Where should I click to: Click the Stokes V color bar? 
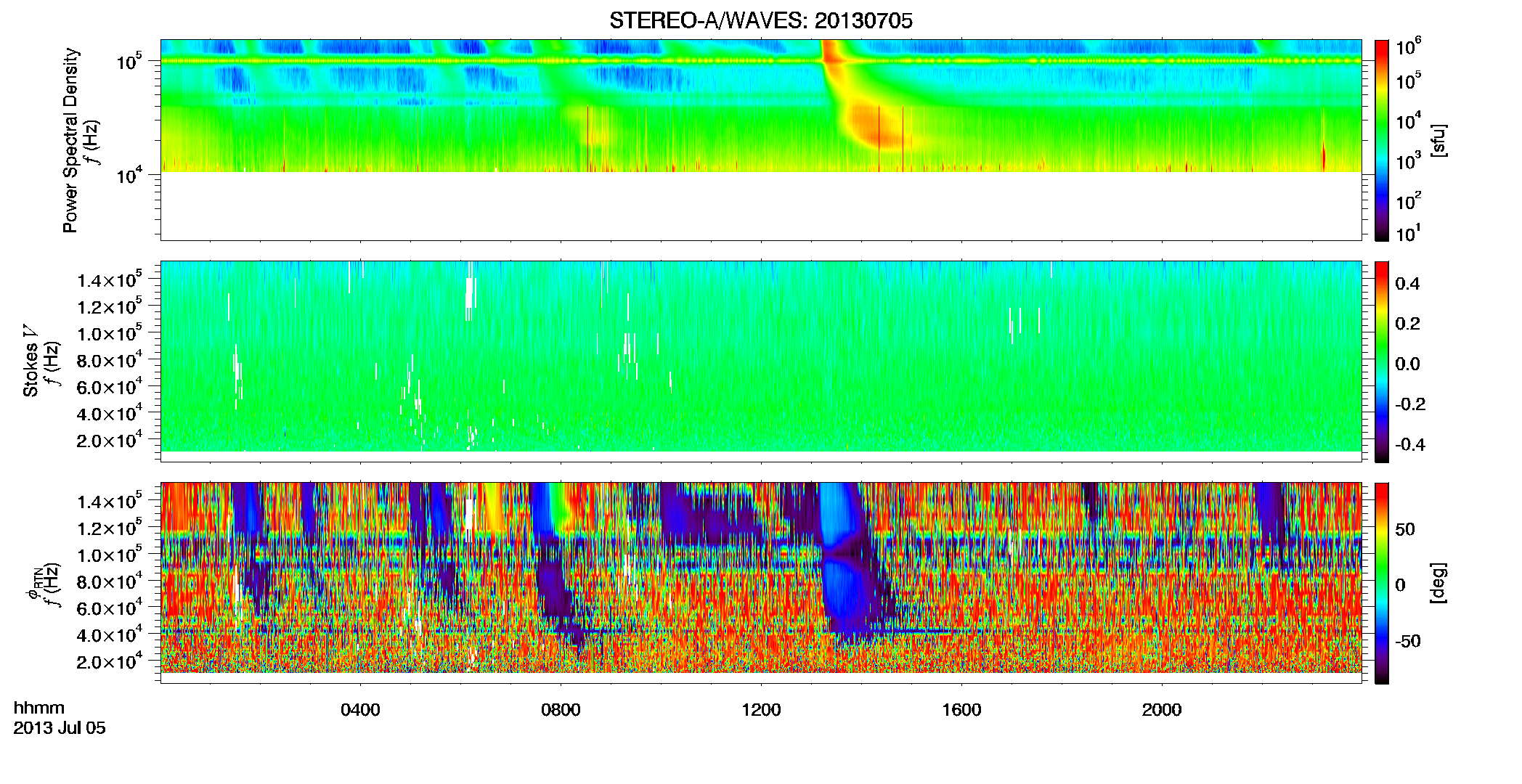coord(1381,362)
